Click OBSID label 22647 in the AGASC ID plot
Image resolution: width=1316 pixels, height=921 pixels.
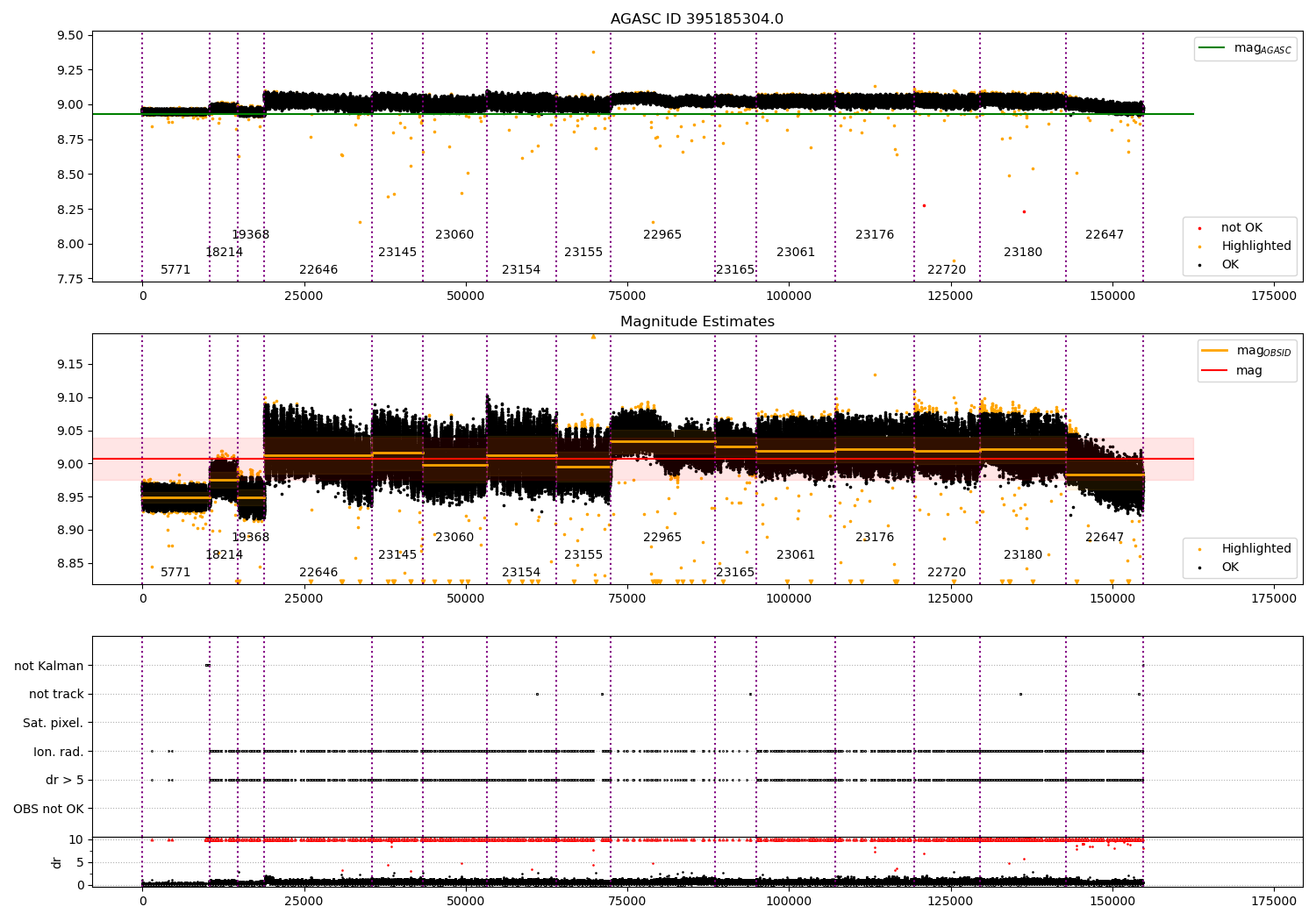tap(1105, 235)
